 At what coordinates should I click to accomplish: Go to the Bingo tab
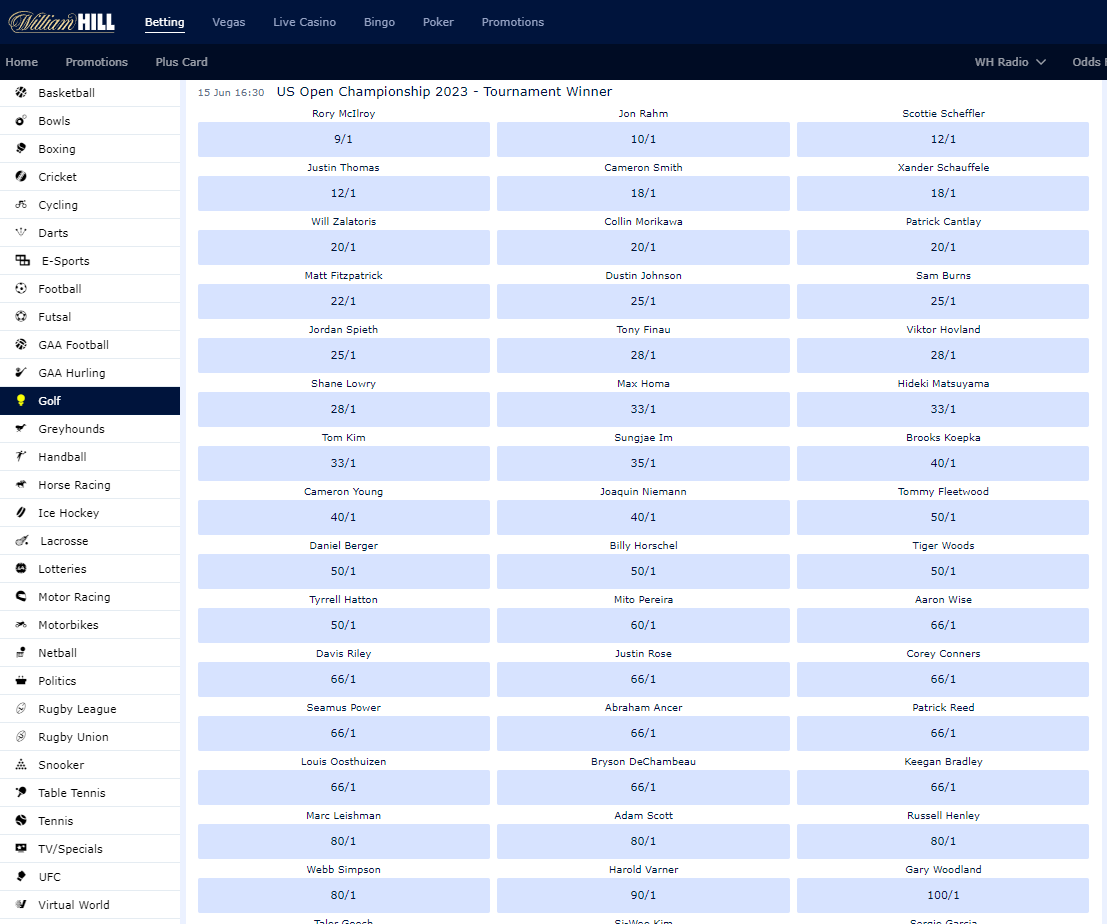click(379, 22)
